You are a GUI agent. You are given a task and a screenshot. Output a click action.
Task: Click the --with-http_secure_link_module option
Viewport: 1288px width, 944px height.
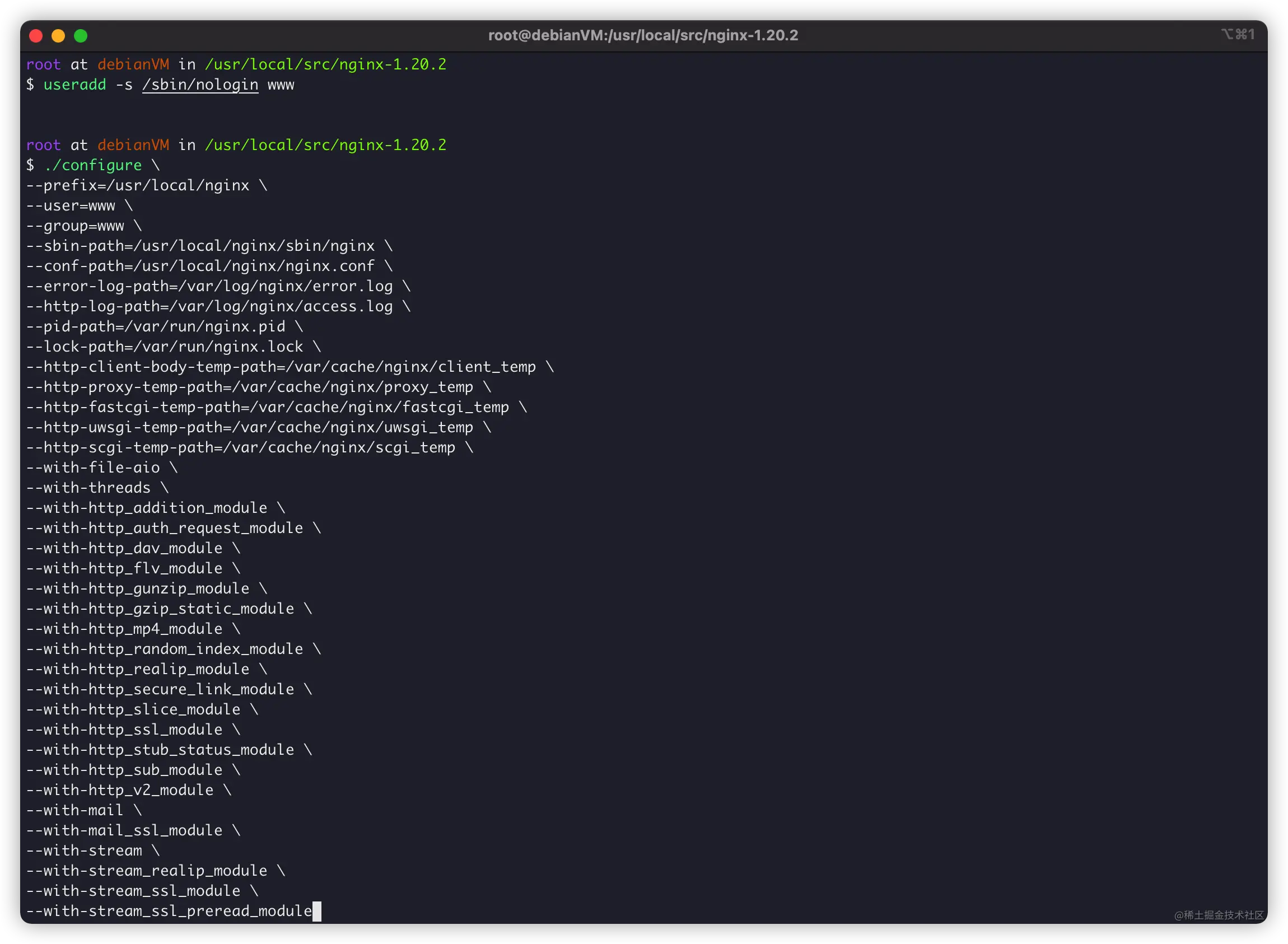coord(160,689)
